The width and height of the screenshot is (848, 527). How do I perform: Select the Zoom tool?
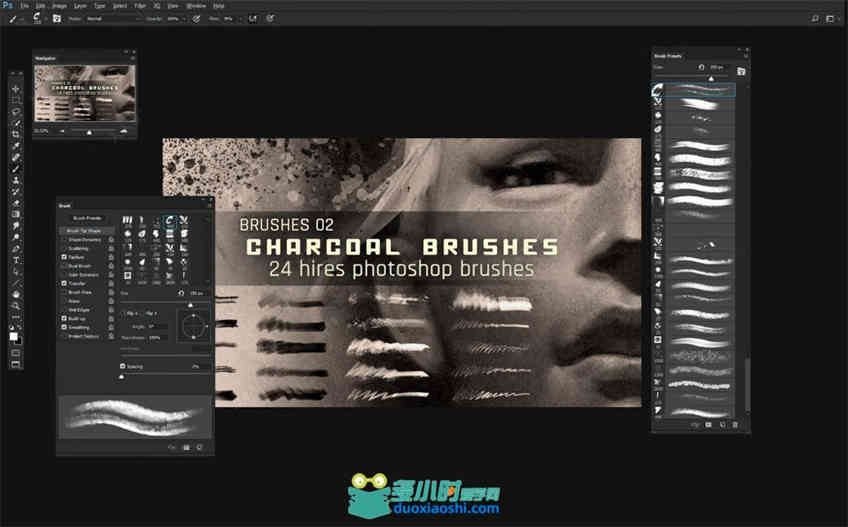(16, 306)
